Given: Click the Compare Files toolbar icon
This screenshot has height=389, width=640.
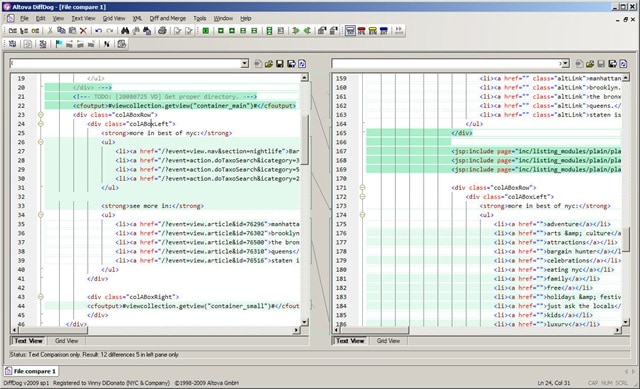Looking at the screenshot, I should (x=13, y=31).
